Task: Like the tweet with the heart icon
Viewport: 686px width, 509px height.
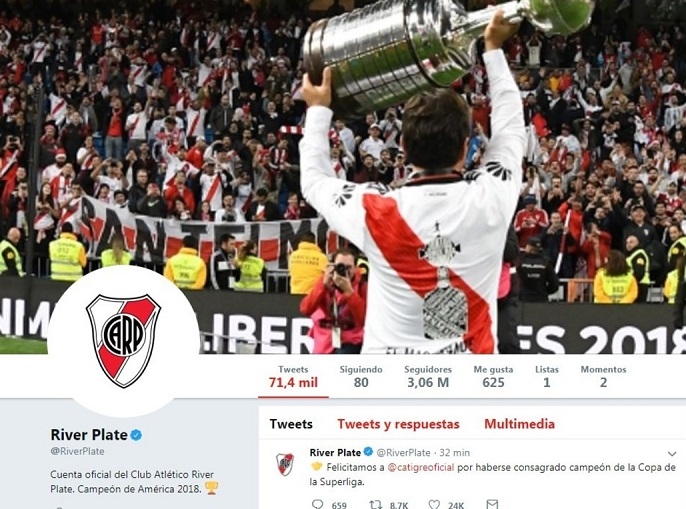Action: point(434,505)
